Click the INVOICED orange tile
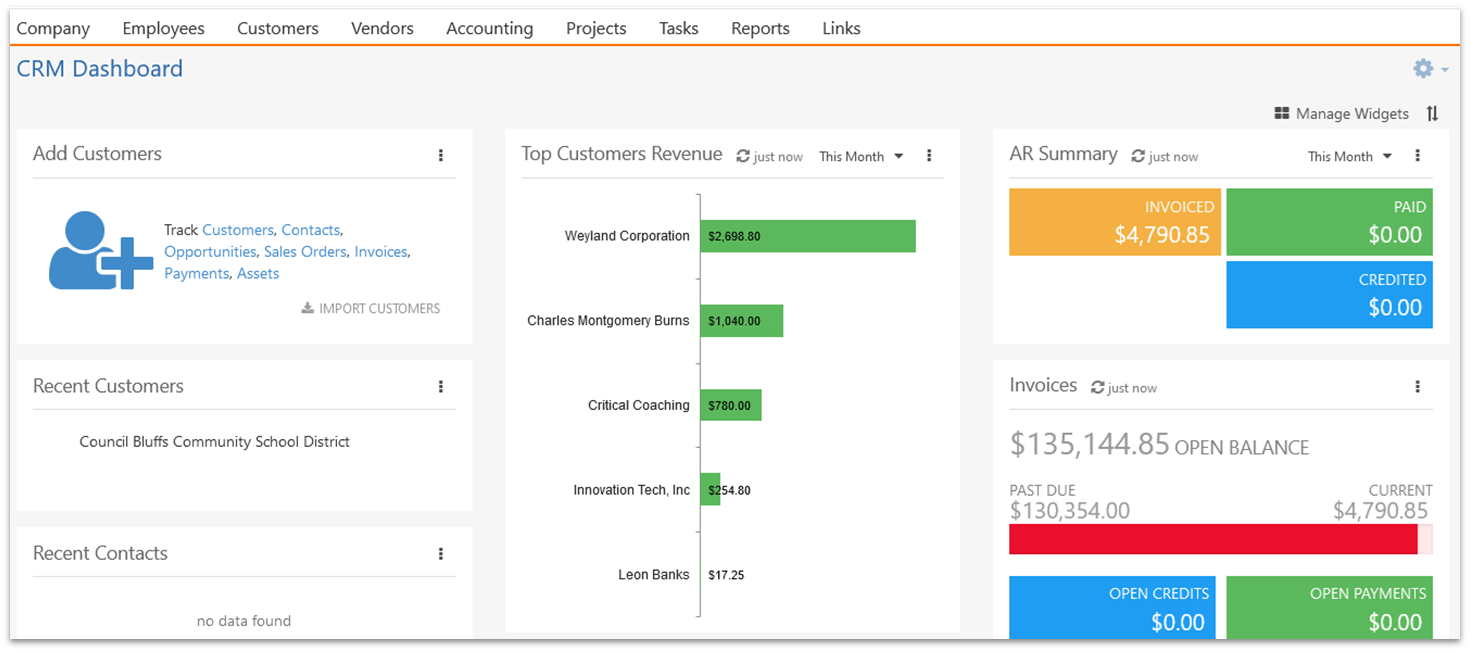Screen dimensions: 1470x652 point(1115,222)
